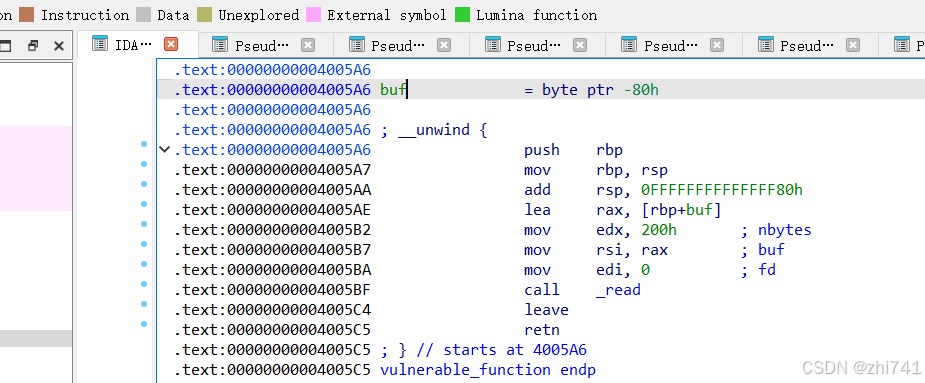The image size is (925, 383).
Task: Click the brown Instruction legend swatch
Action: (27, 15)
